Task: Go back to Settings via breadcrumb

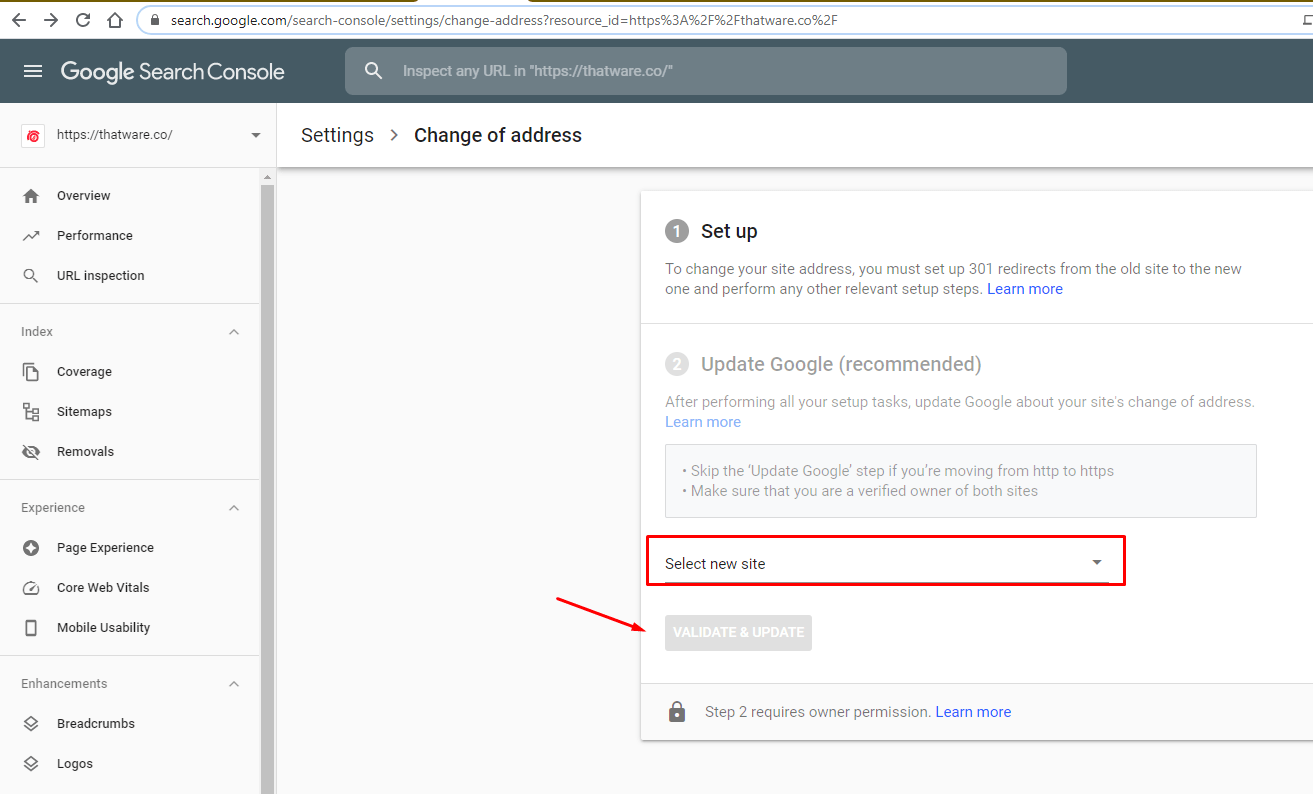Action: 337,135
